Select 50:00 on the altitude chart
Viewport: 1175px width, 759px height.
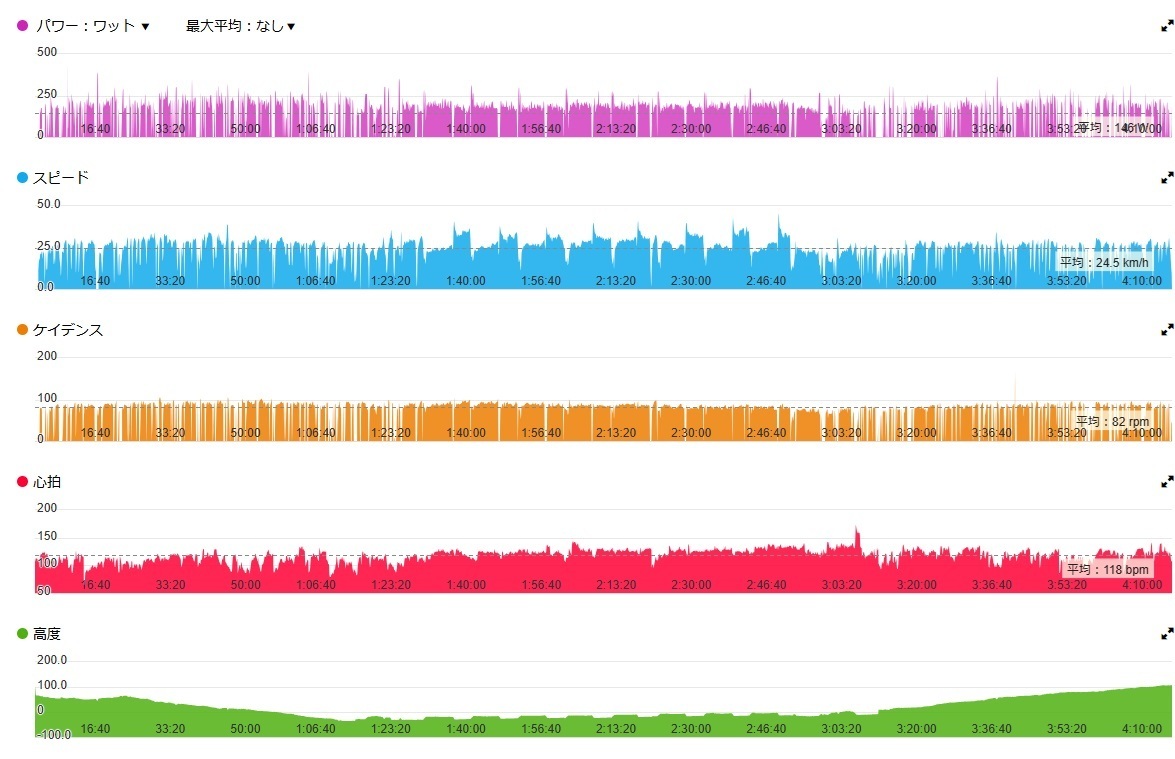point(245,729)
